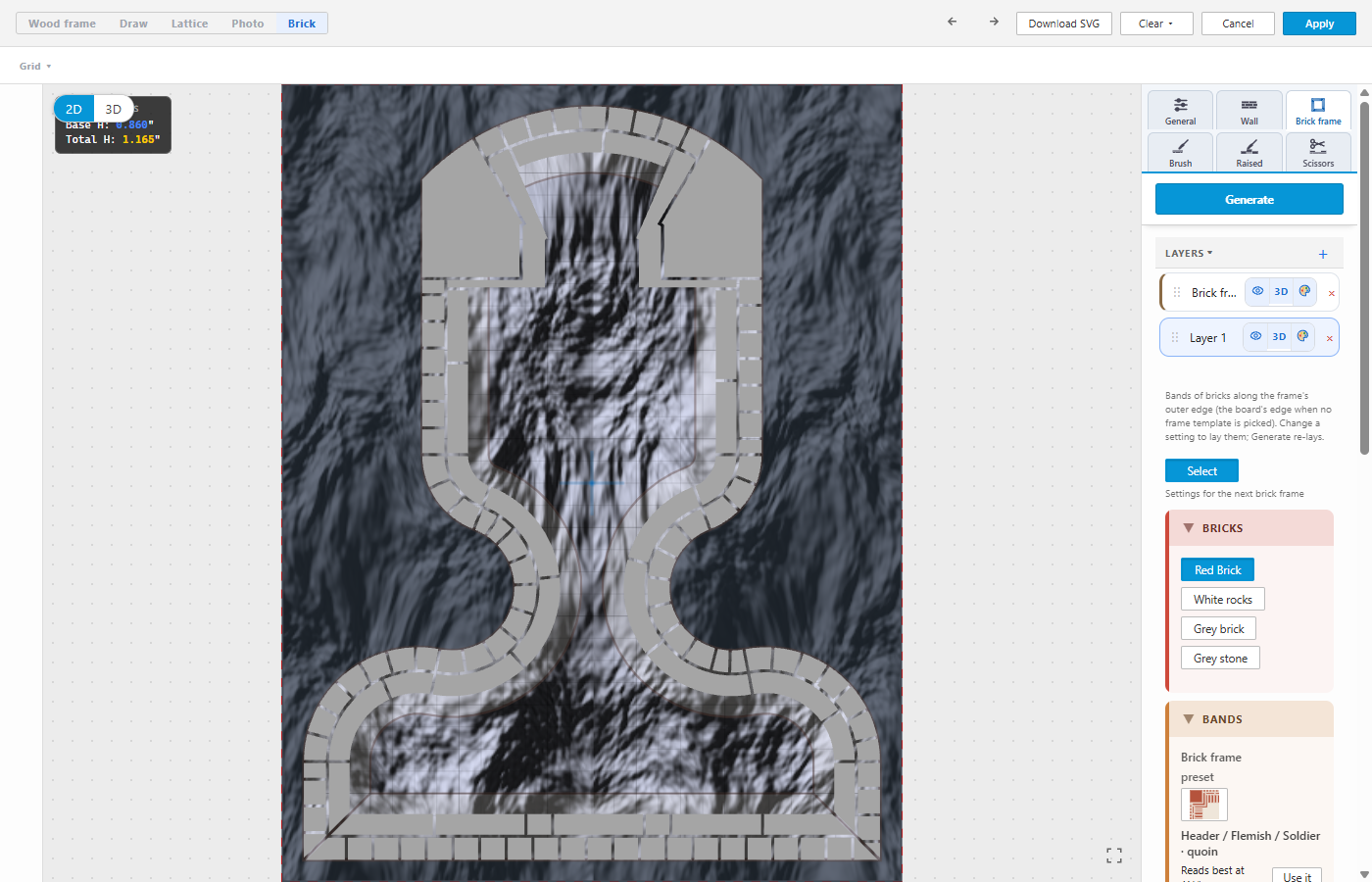This screenshot has height=882, width=1372.
Task: Collapse the BANDS section
Action: (1189, 719)
